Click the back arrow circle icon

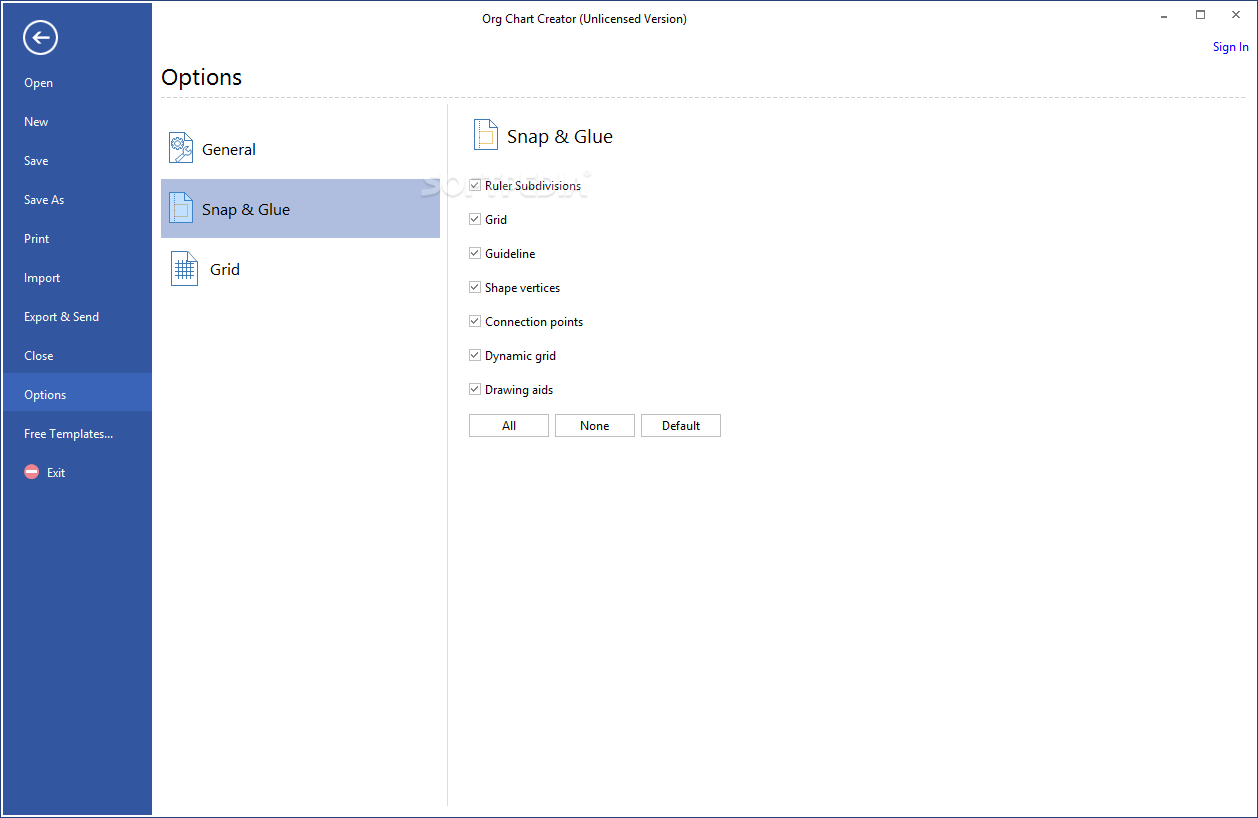[x=40, y=38]
